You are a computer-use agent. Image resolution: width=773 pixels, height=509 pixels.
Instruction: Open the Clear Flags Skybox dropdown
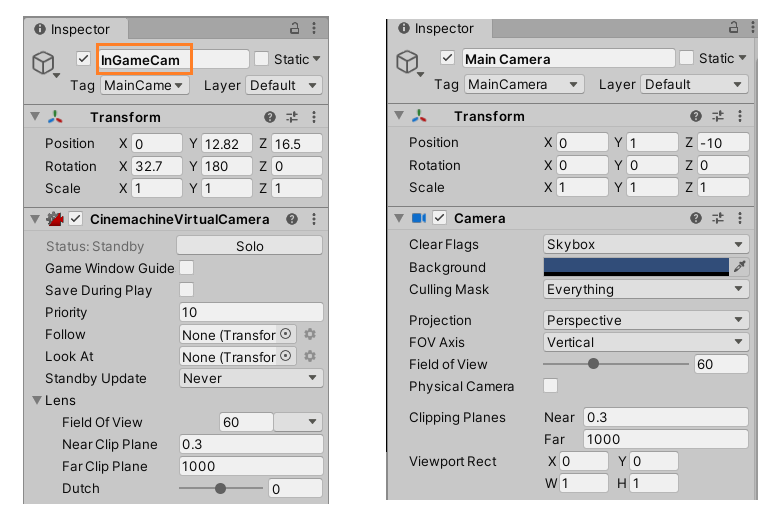click(x=645, y=244)
